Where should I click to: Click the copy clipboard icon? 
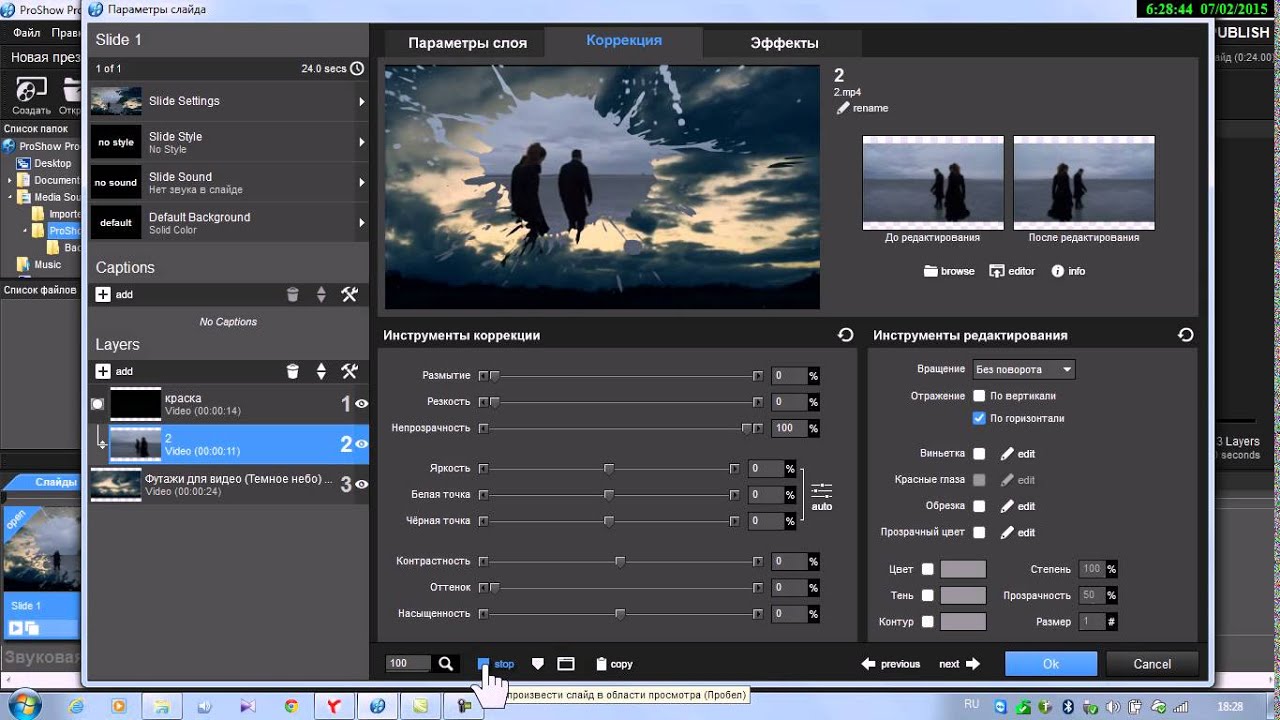point(601,664)
